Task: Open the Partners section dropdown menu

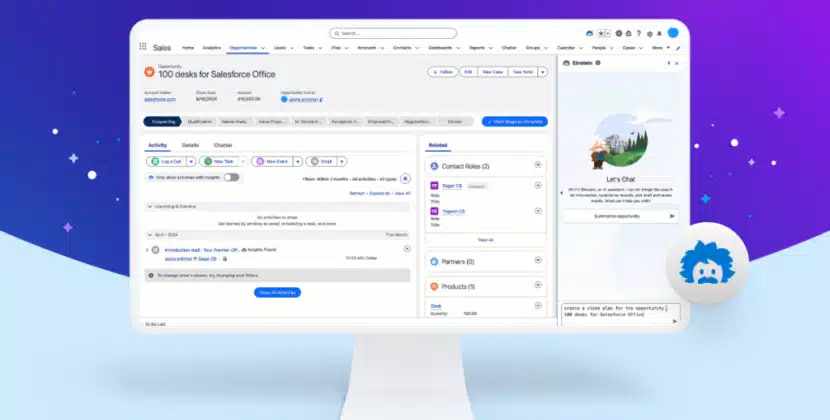Action: pos(538,260)
